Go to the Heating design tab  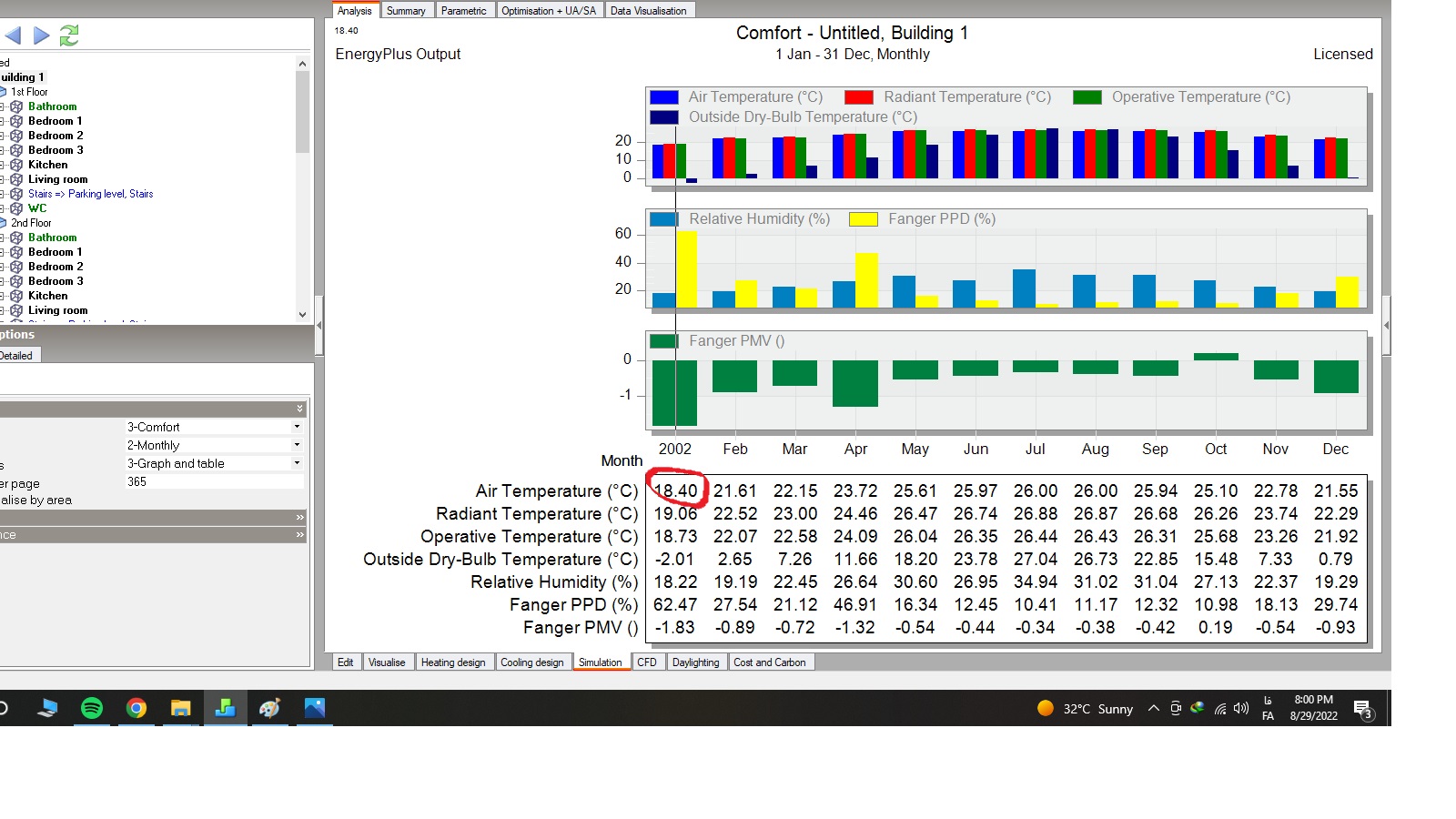tap(453, 662)
